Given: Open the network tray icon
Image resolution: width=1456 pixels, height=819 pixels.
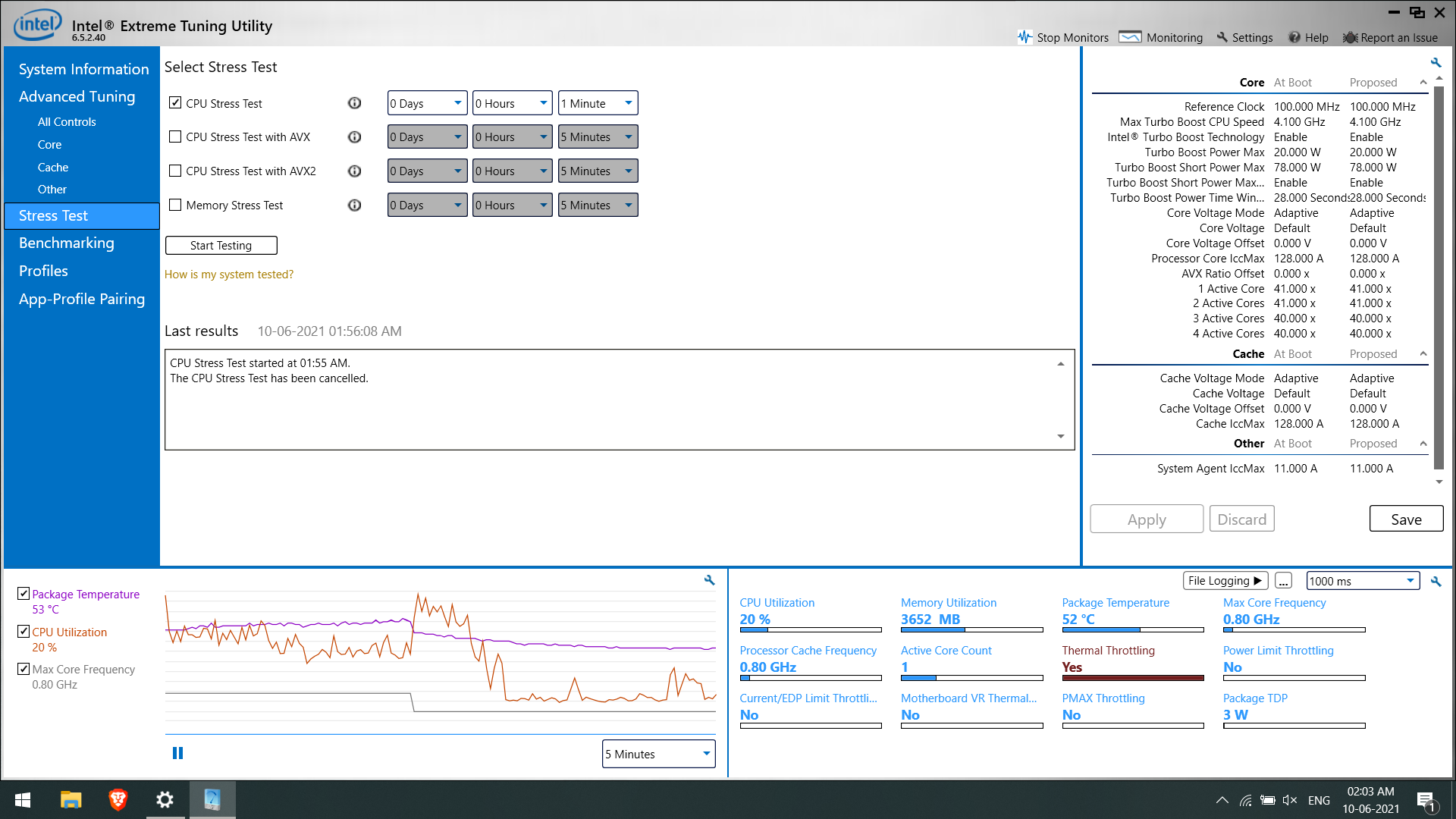Looking at the screenshot, I should pos(1245,800).
